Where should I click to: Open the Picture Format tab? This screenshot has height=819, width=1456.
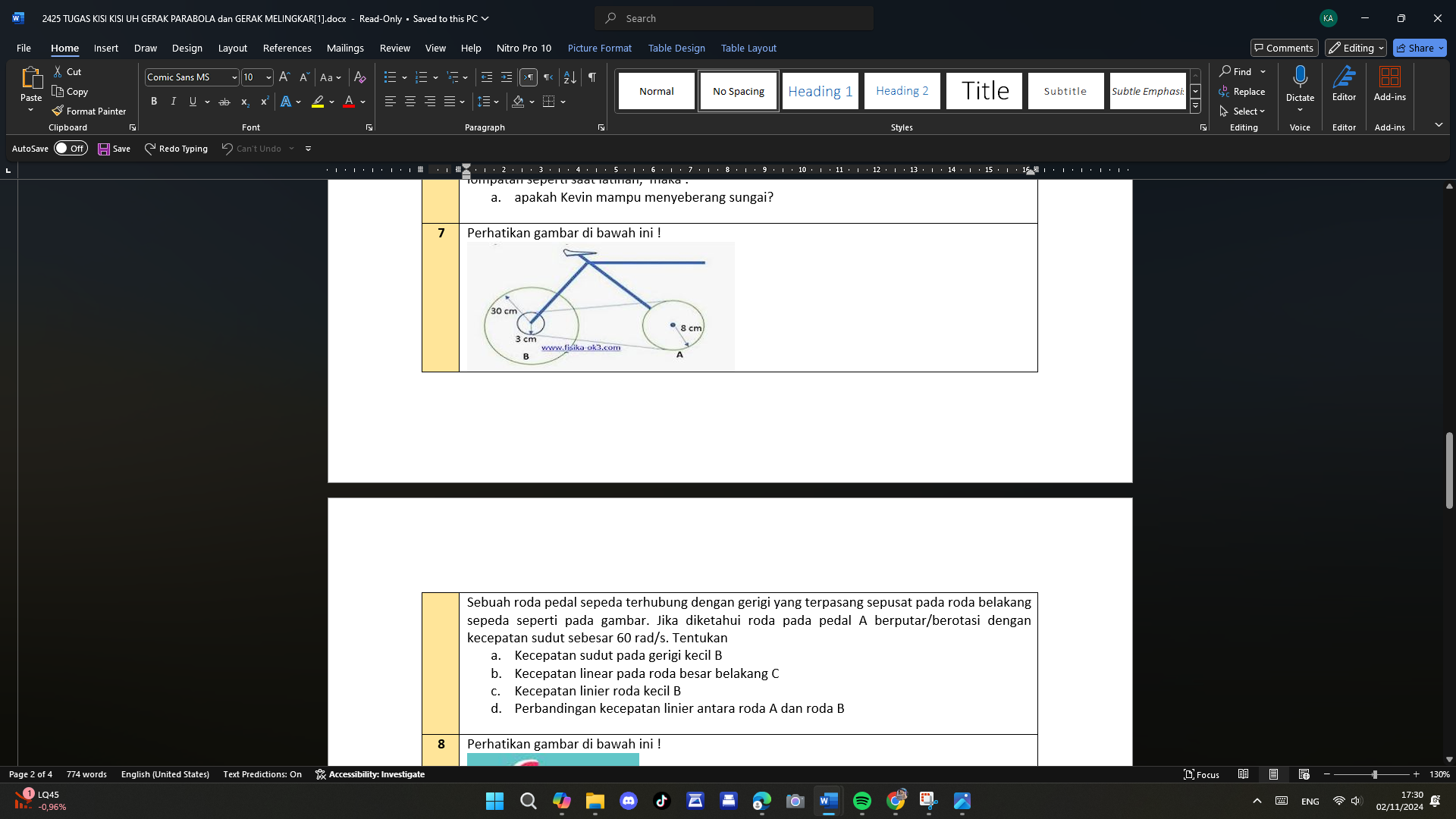point(600,48)
